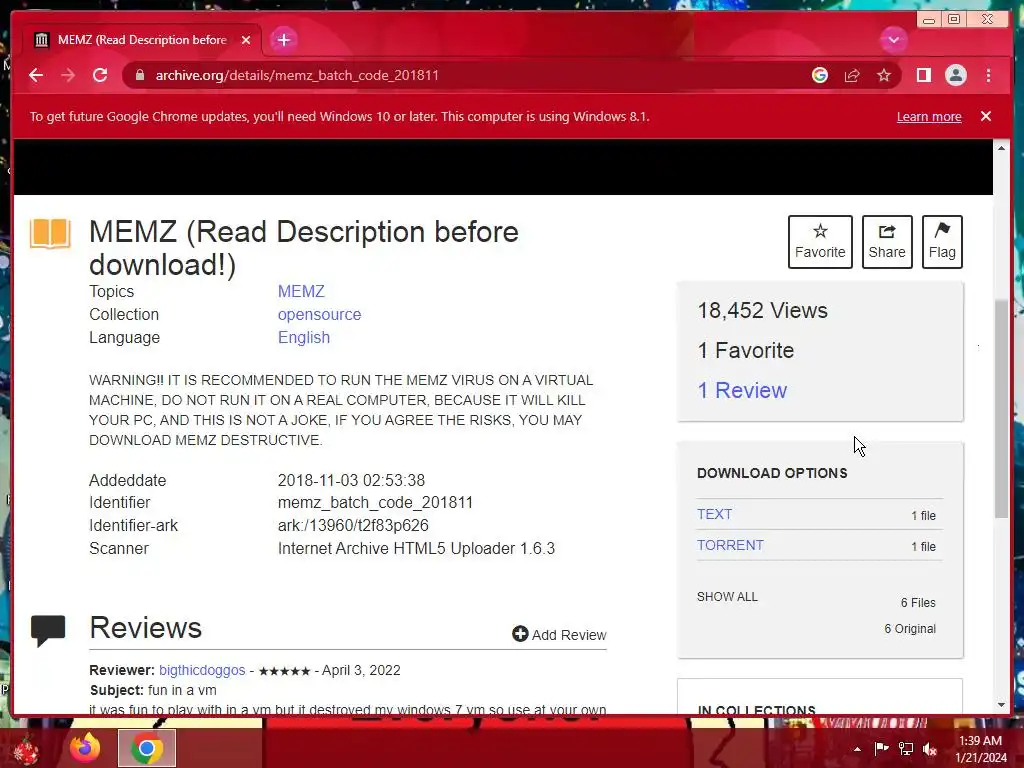The width and height of the screenshot is (1024, 768).
Task: Click the 1 Favorite text
Action: (x=745, y=351)
